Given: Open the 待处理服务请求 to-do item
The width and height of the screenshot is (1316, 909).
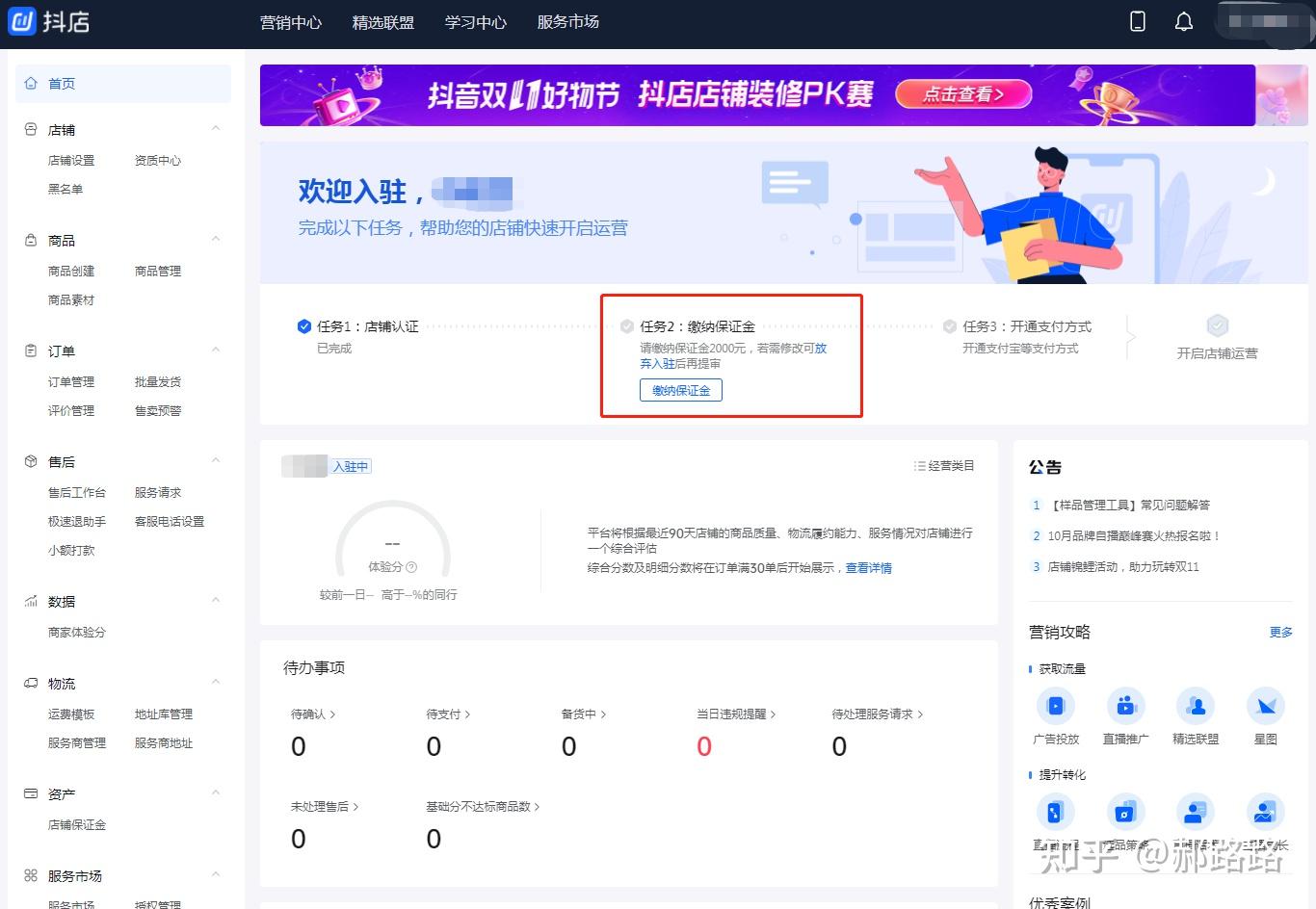Looking at the screenshot, I should coord(878,714).
